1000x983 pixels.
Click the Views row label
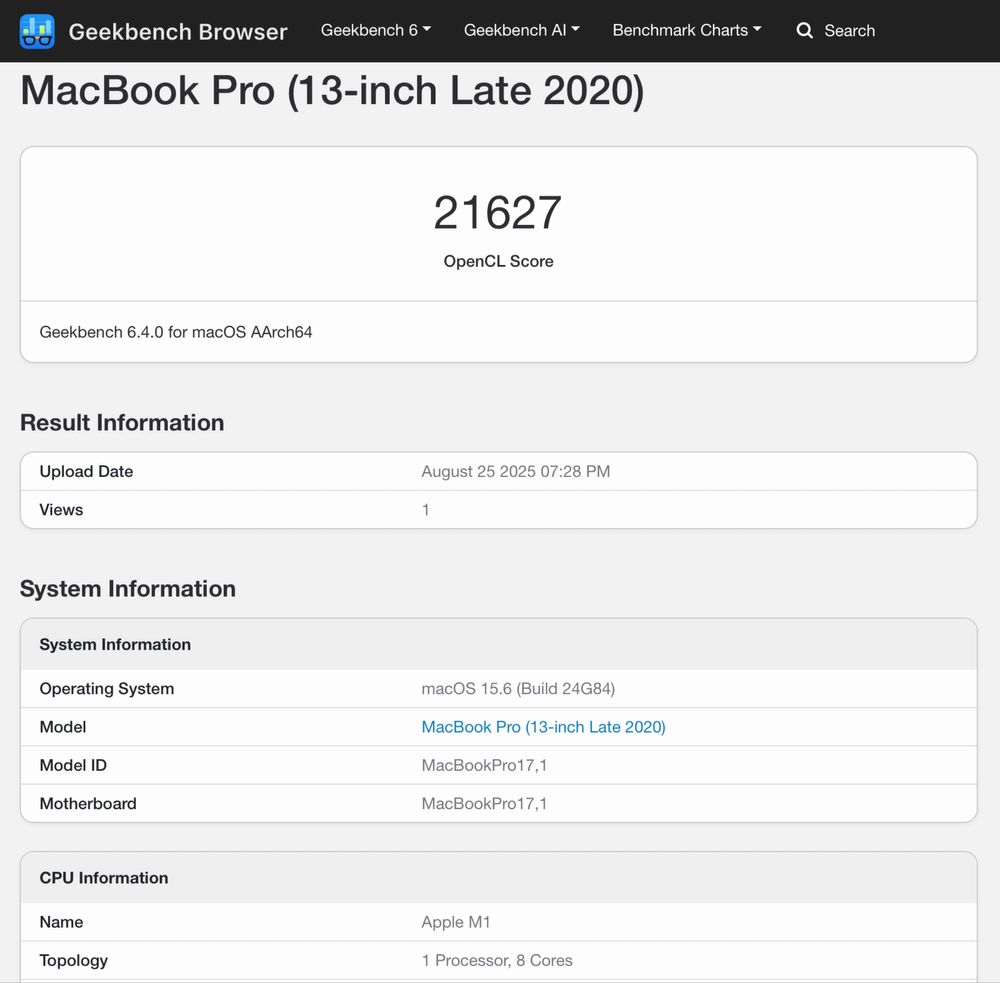coord(61,510)
